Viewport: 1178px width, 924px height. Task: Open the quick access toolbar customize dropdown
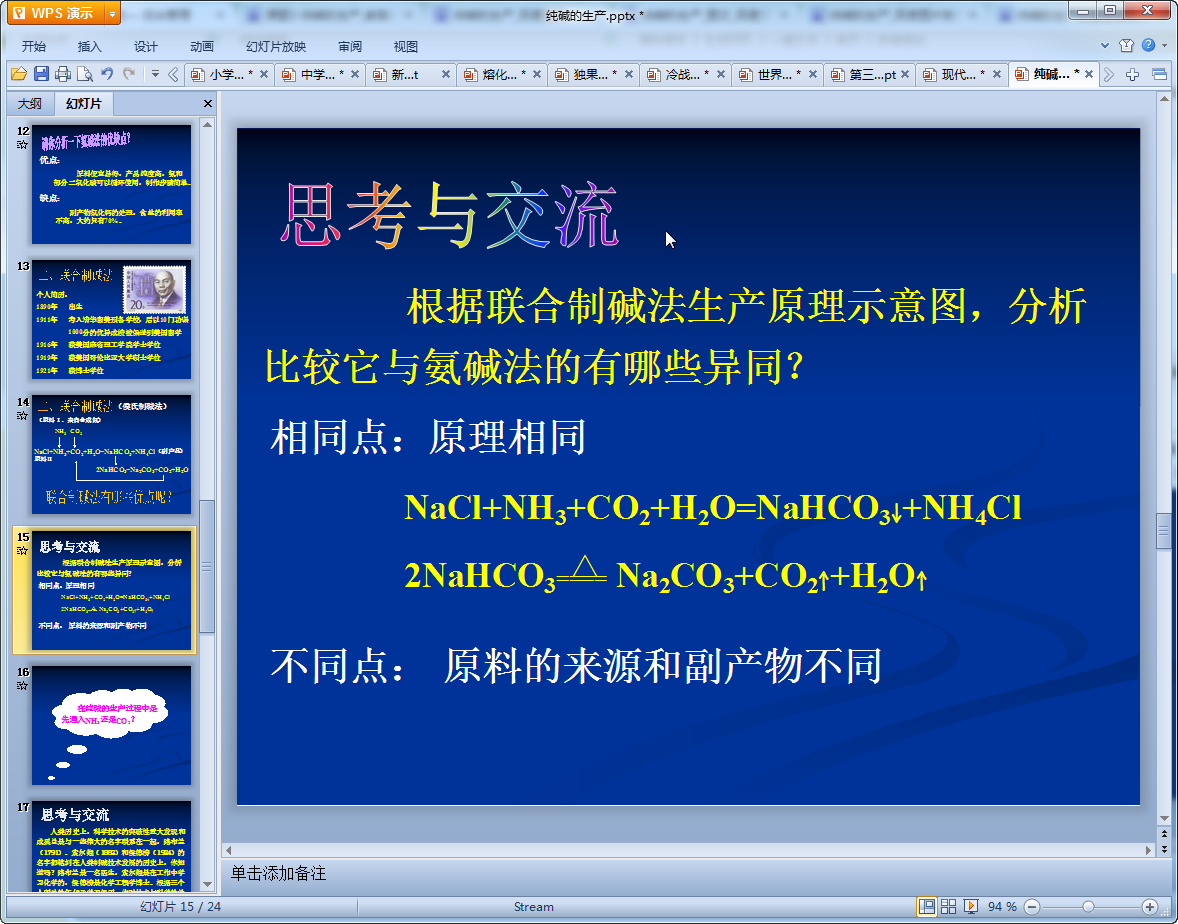pos(155,74)
